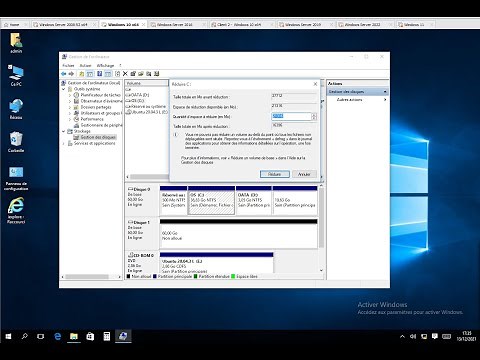Click the Forward arrow in the toolbar
Image resolution: width=480 pixels, height=360 pixels.
[x=71, y=74]
